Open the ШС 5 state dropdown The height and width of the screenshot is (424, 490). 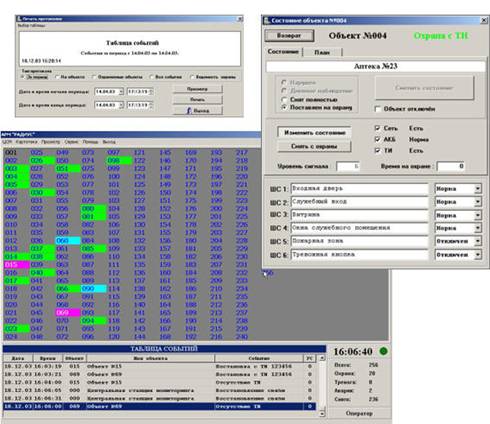478,241
